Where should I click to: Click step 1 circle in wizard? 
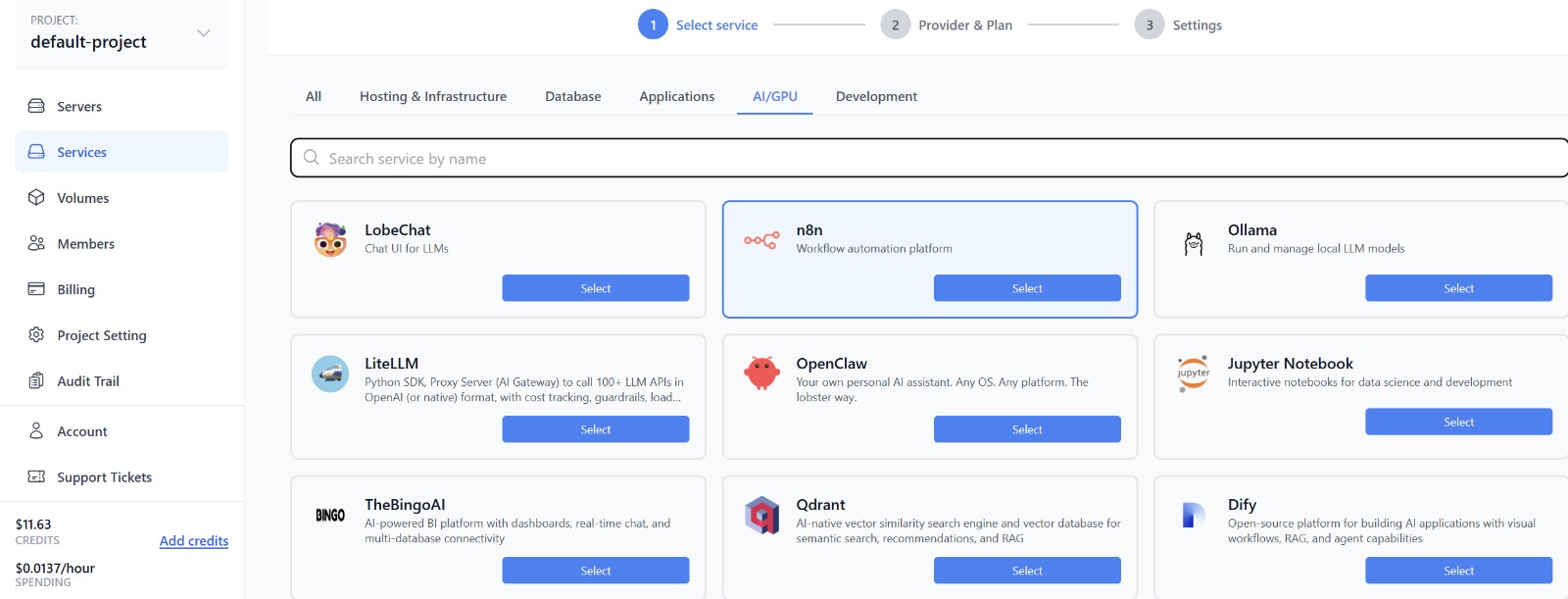tap(653, 25)
